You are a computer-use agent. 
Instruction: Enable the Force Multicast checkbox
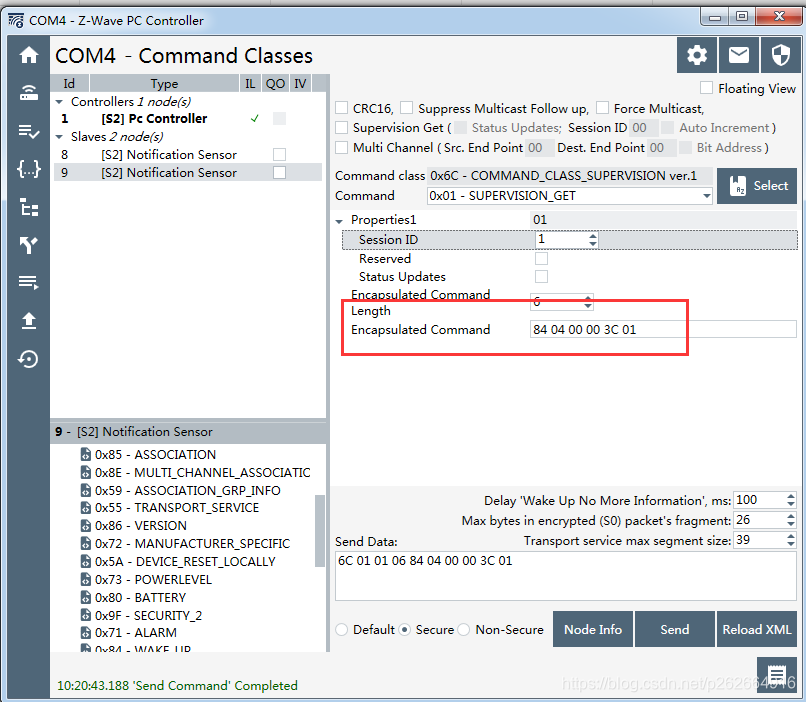point(602,108)
